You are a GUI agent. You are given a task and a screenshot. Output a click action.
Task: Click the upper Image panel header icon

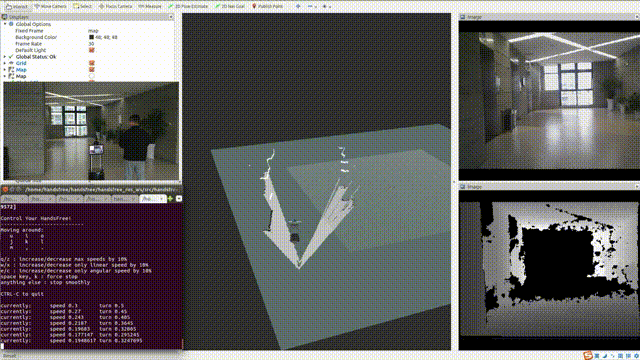tap(462, 17)
